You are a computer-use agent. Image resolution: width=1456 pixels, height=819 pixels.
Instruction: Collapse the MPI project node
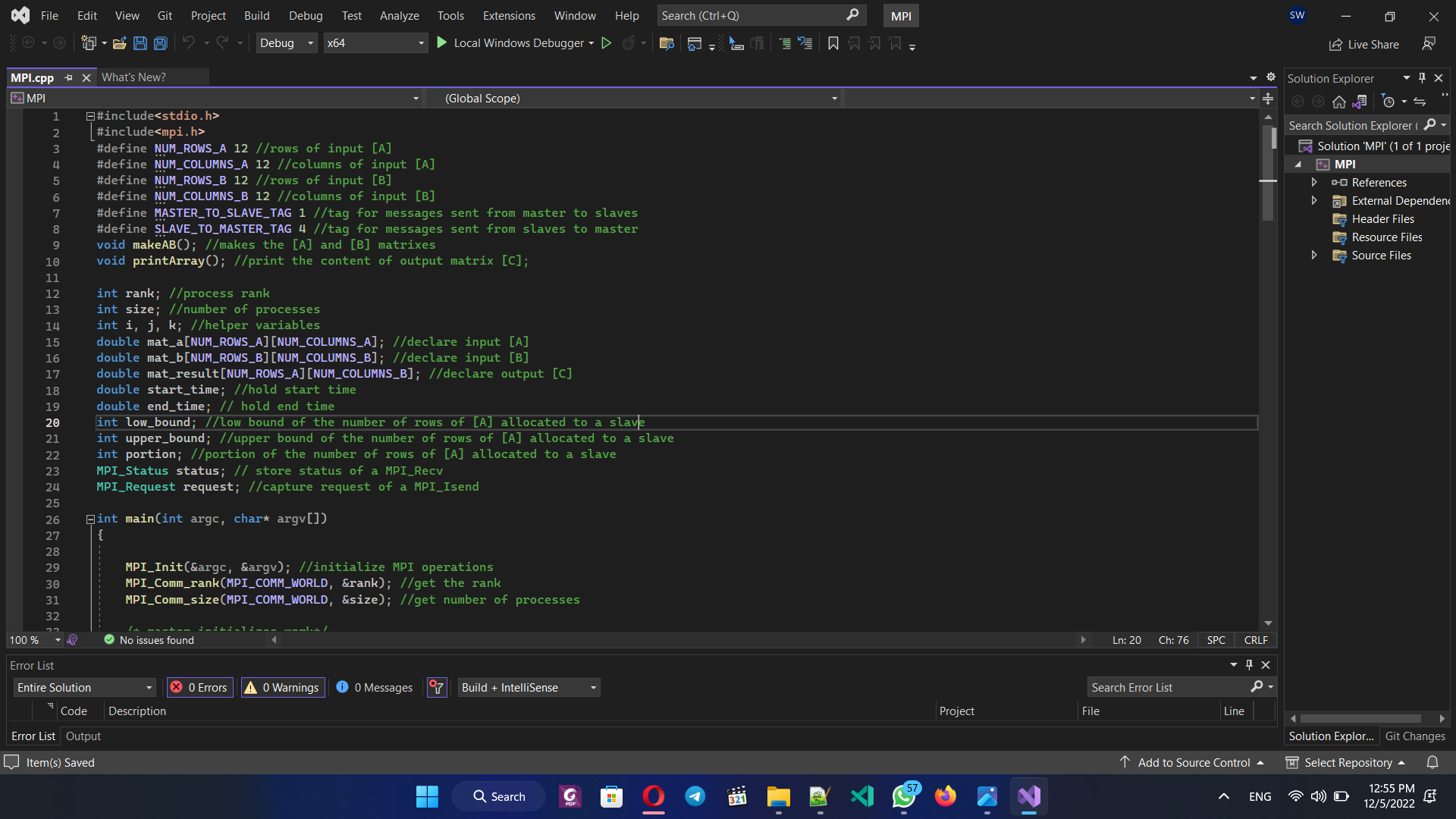1298,165
